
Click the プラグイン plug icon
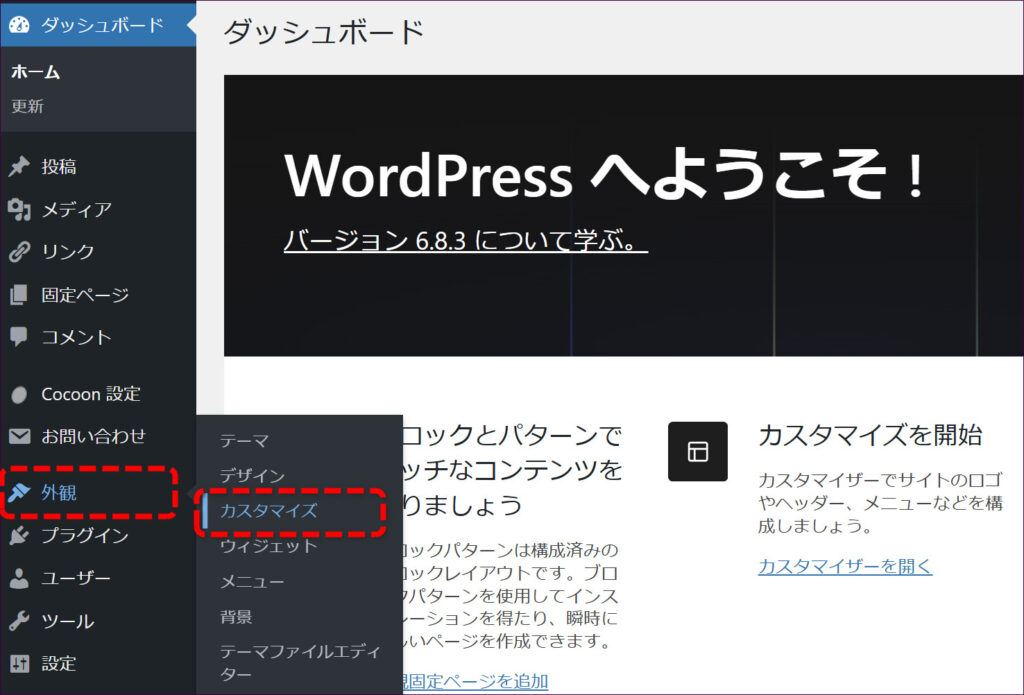click(19, 536)
